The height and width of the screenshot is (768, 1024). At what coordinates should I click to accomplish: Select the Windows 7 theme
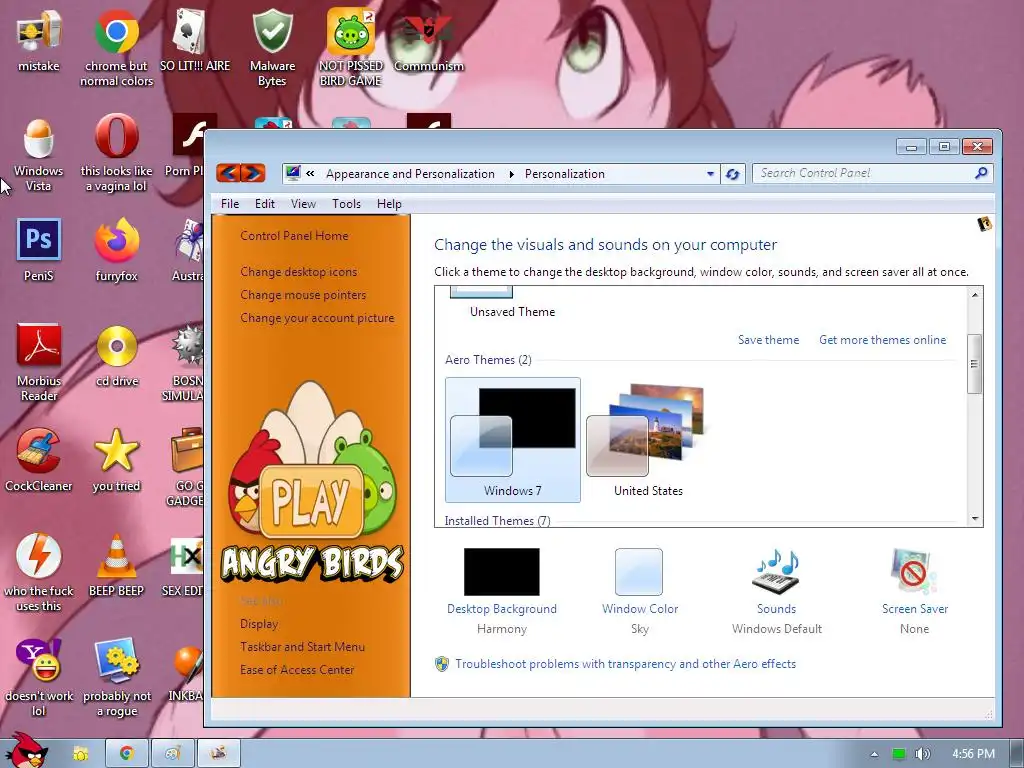pyautogui.click(x=513, y=440)
